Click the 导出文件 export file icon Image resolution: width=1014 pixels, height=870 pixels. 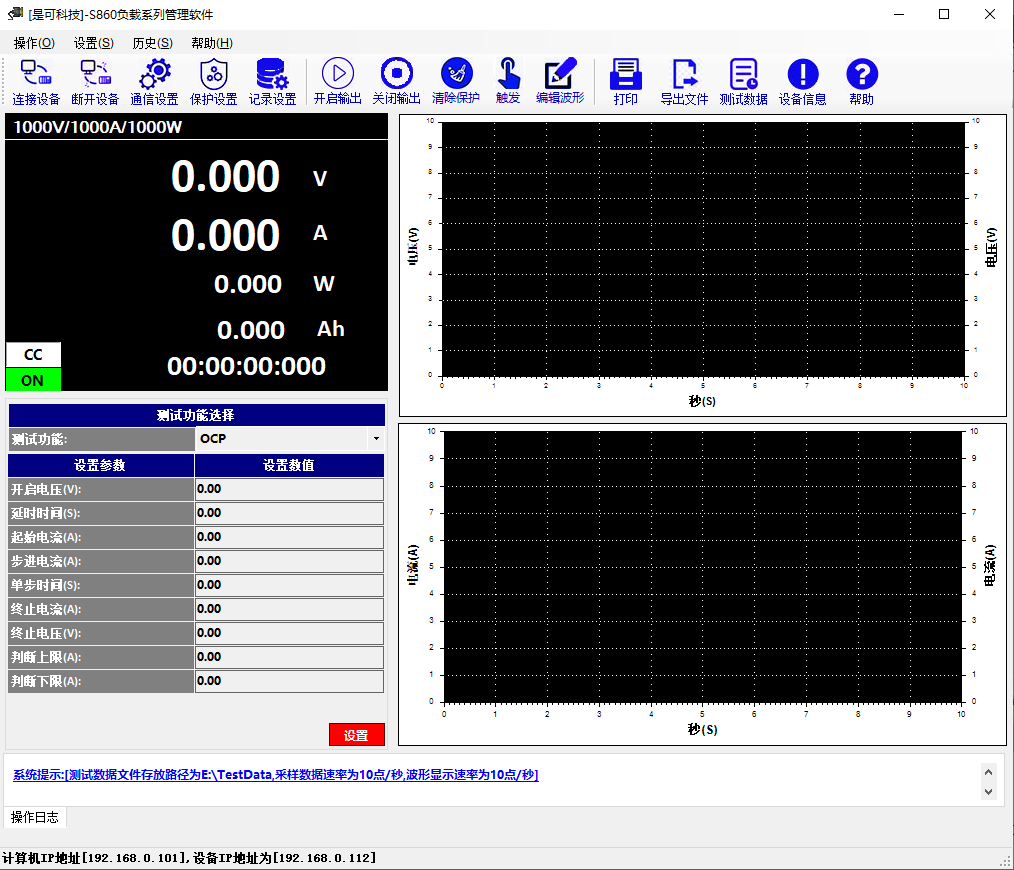tap(684, 81)
